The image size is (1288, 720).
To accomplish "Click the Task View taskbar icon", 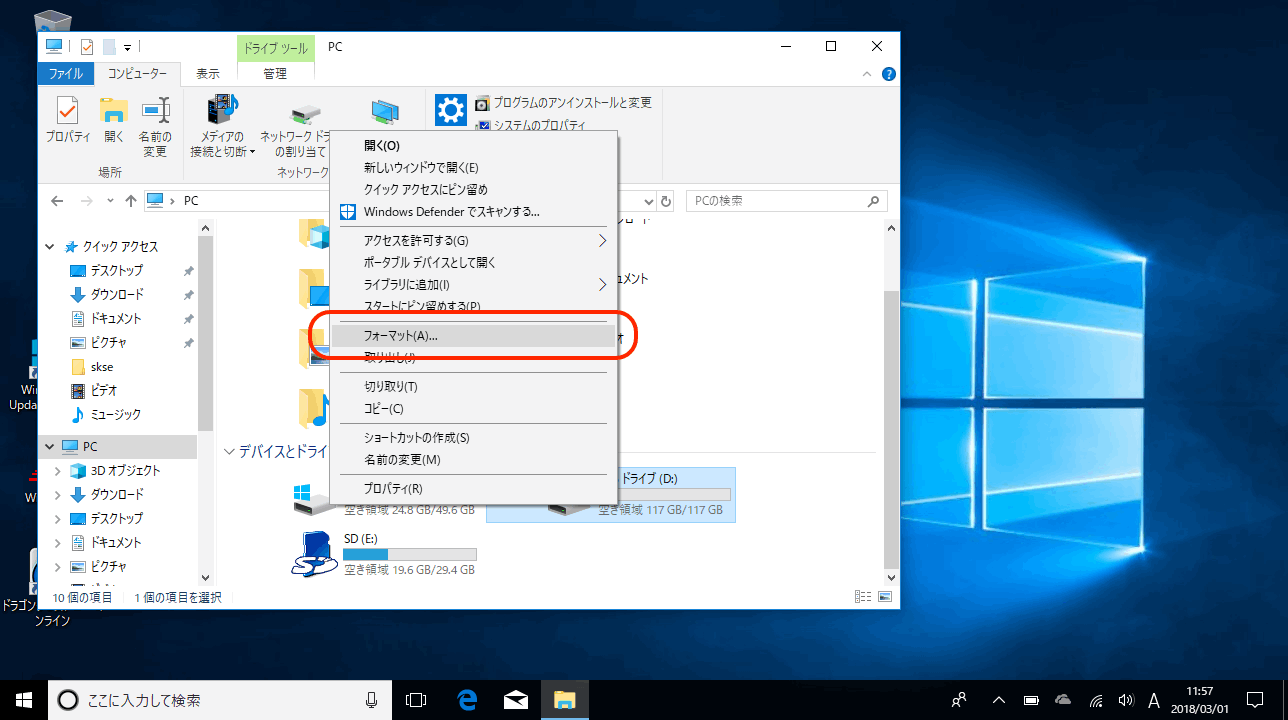I will (416, 700).
